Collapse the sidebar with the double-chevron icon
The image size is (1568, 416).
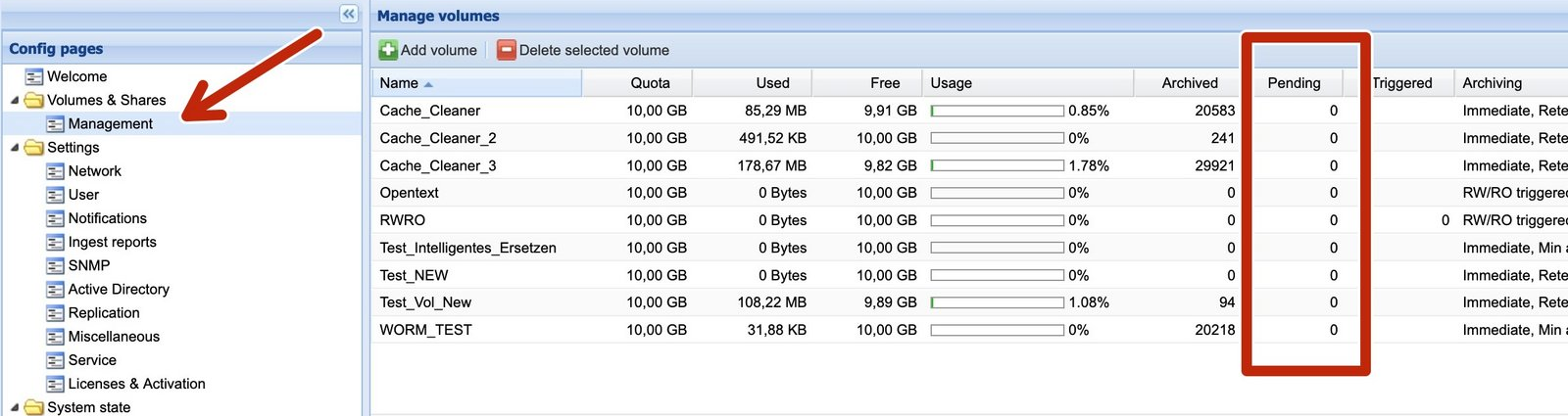coord(349,14)
